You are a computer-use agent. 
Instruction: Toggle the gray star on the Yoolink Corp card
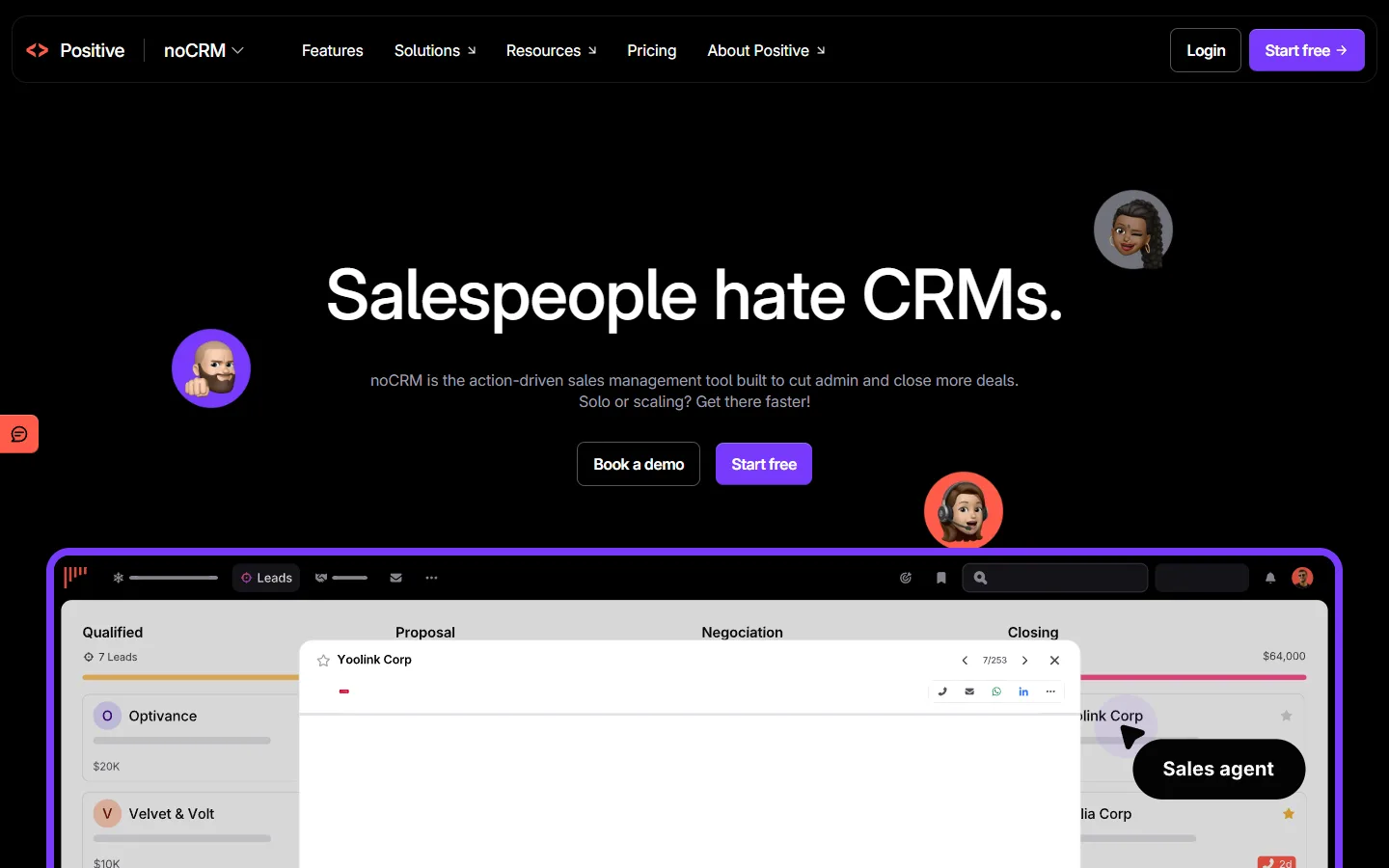click(1286, 716)
